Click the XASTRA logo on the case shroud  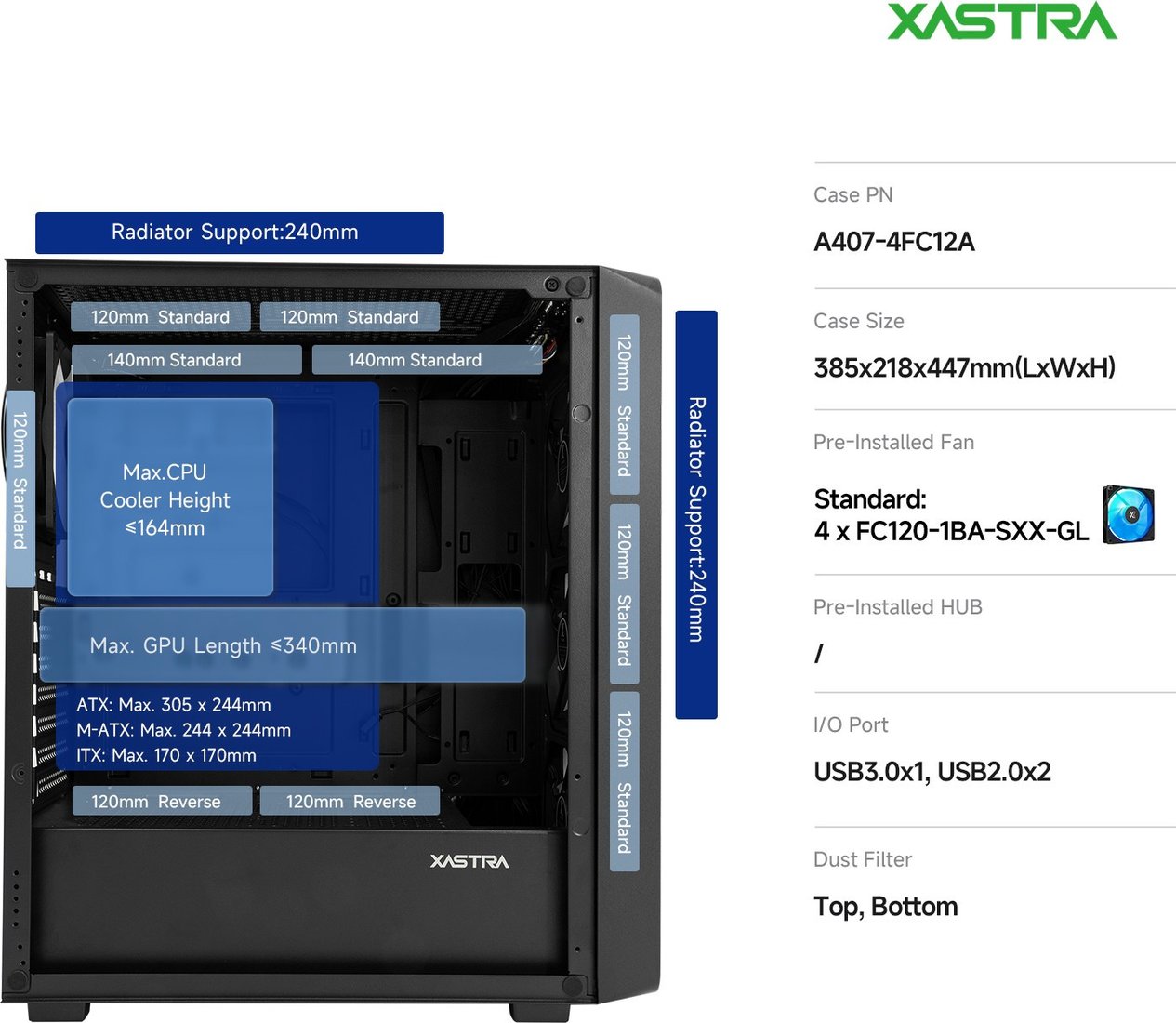click(x=469, y=861)
